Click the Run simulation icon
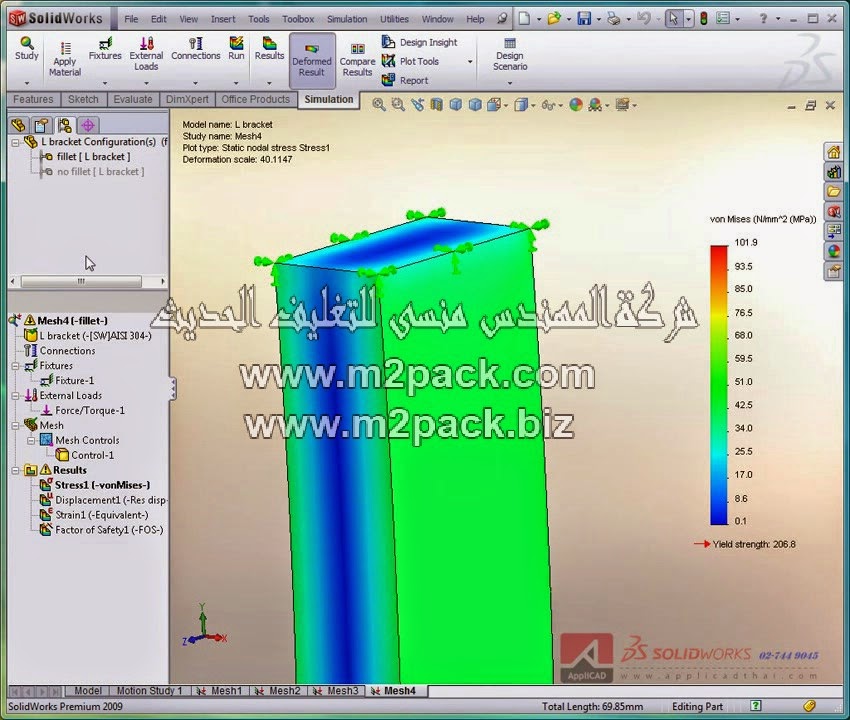 coord(236,48)
